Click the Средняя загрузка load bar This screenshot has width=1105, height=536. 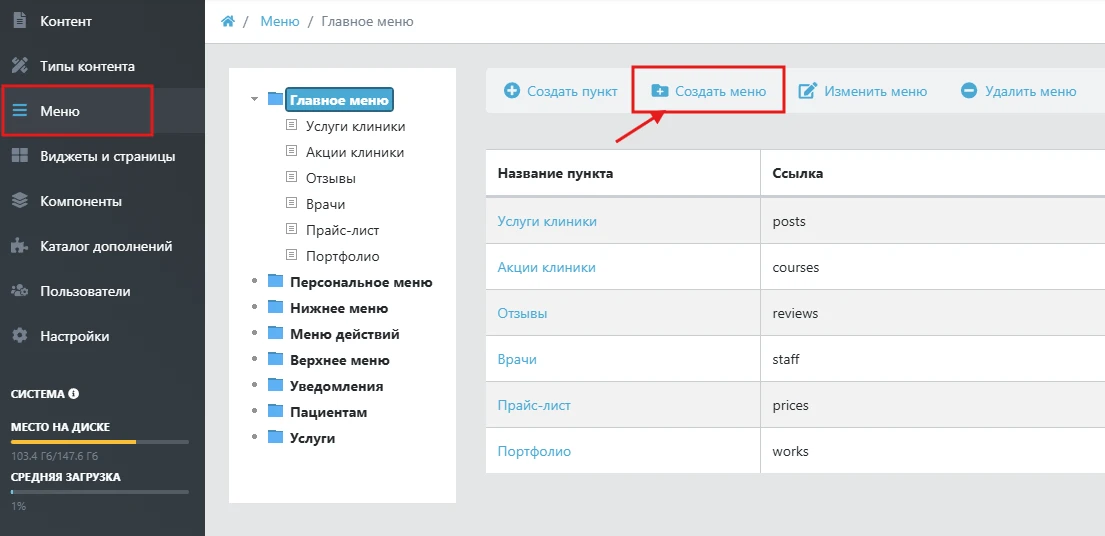[99, 492]
